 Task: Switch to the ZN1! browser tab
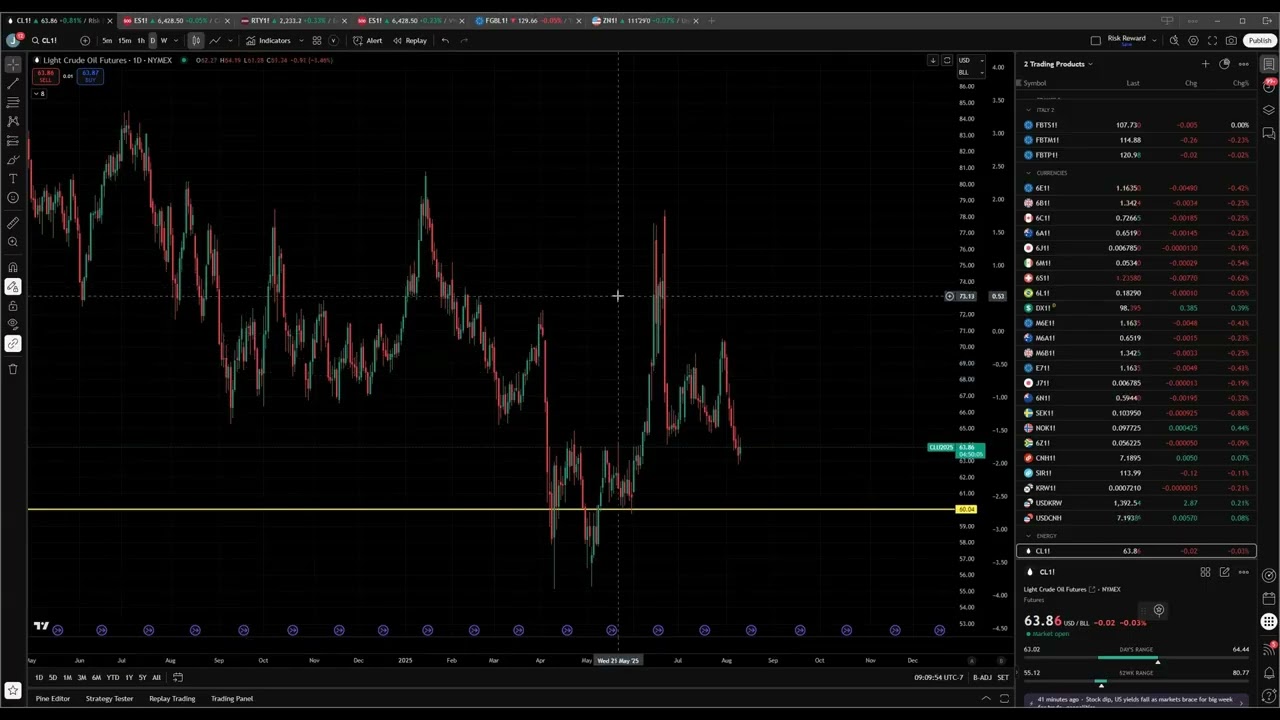tap(641, 20)
